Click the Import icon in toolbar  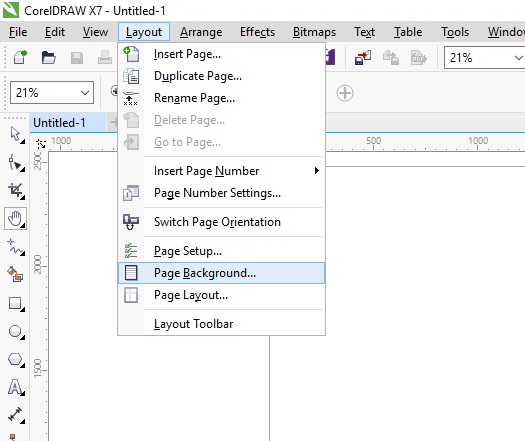[x=363, y=58]
